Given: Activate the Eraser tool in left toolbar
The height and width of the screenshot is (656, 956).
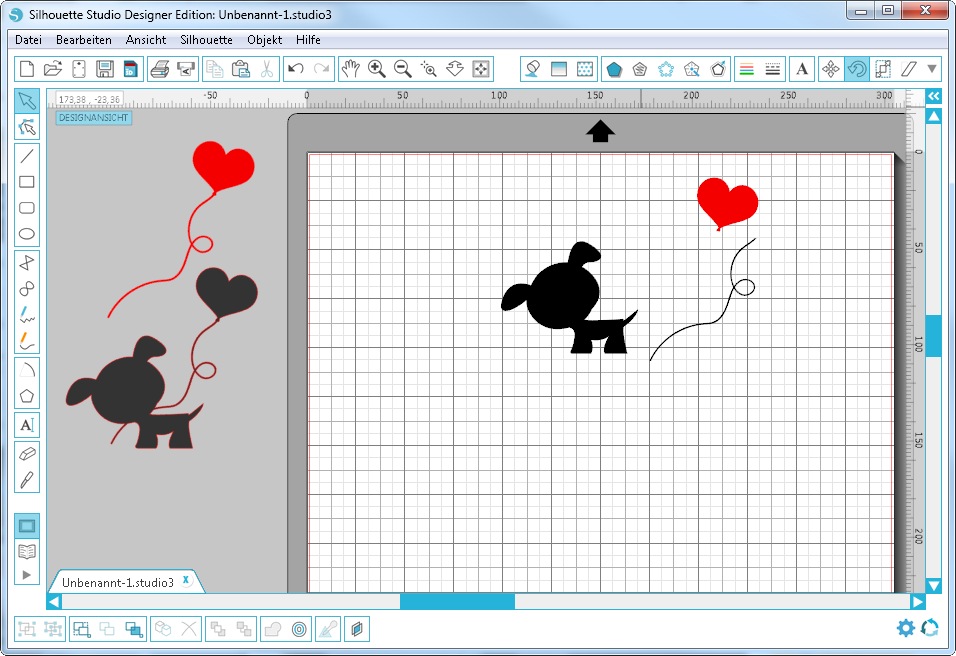Looking at the screenshot, I should click(x=28, y=453).
